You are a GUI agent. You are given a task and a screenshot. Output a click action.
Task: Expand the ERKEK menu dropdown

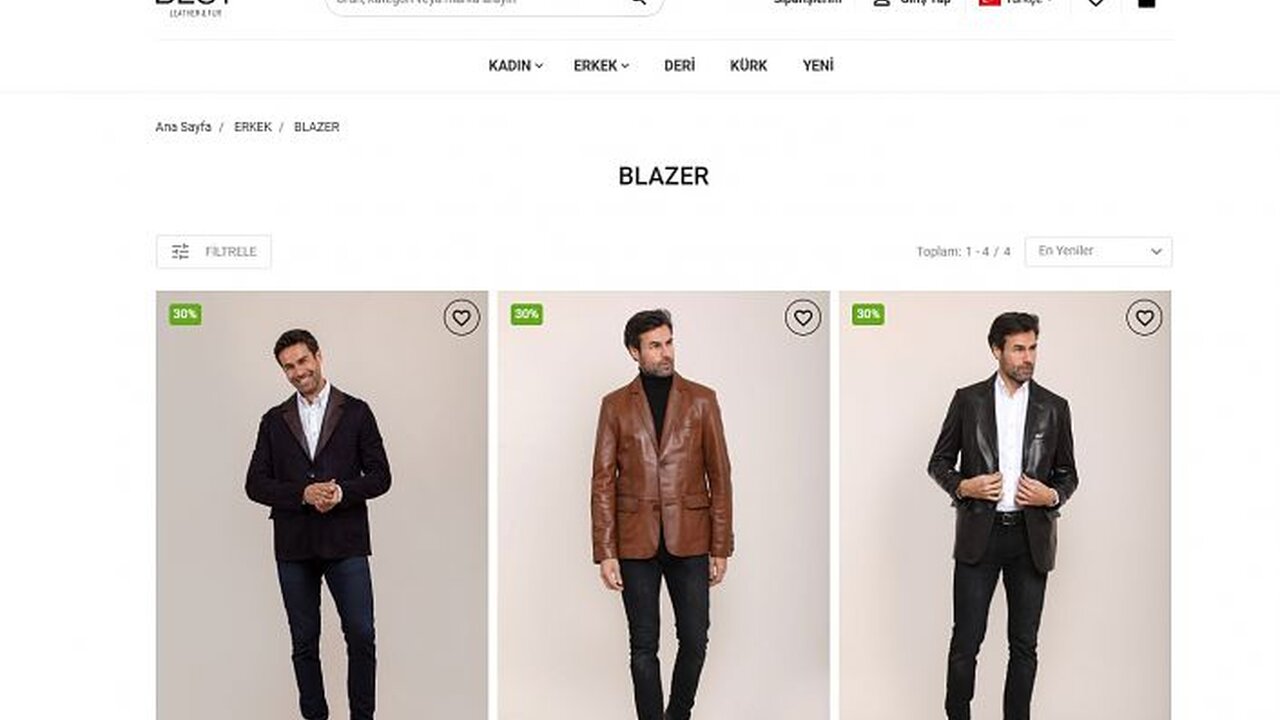601,66
